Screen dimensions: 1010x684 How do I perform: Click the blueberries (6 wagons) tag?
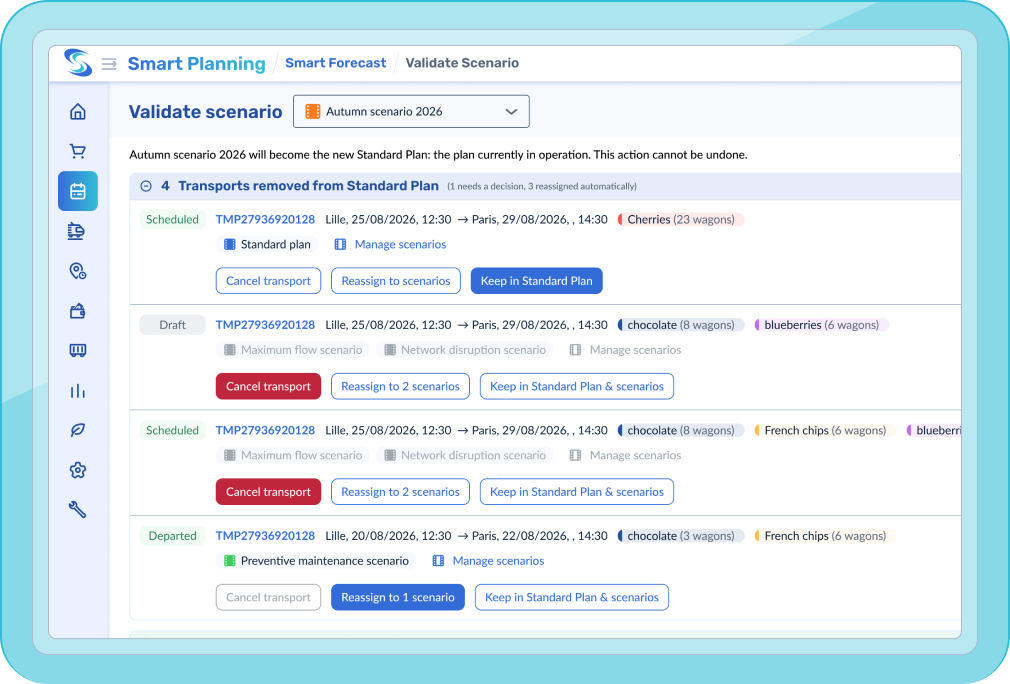821,325
